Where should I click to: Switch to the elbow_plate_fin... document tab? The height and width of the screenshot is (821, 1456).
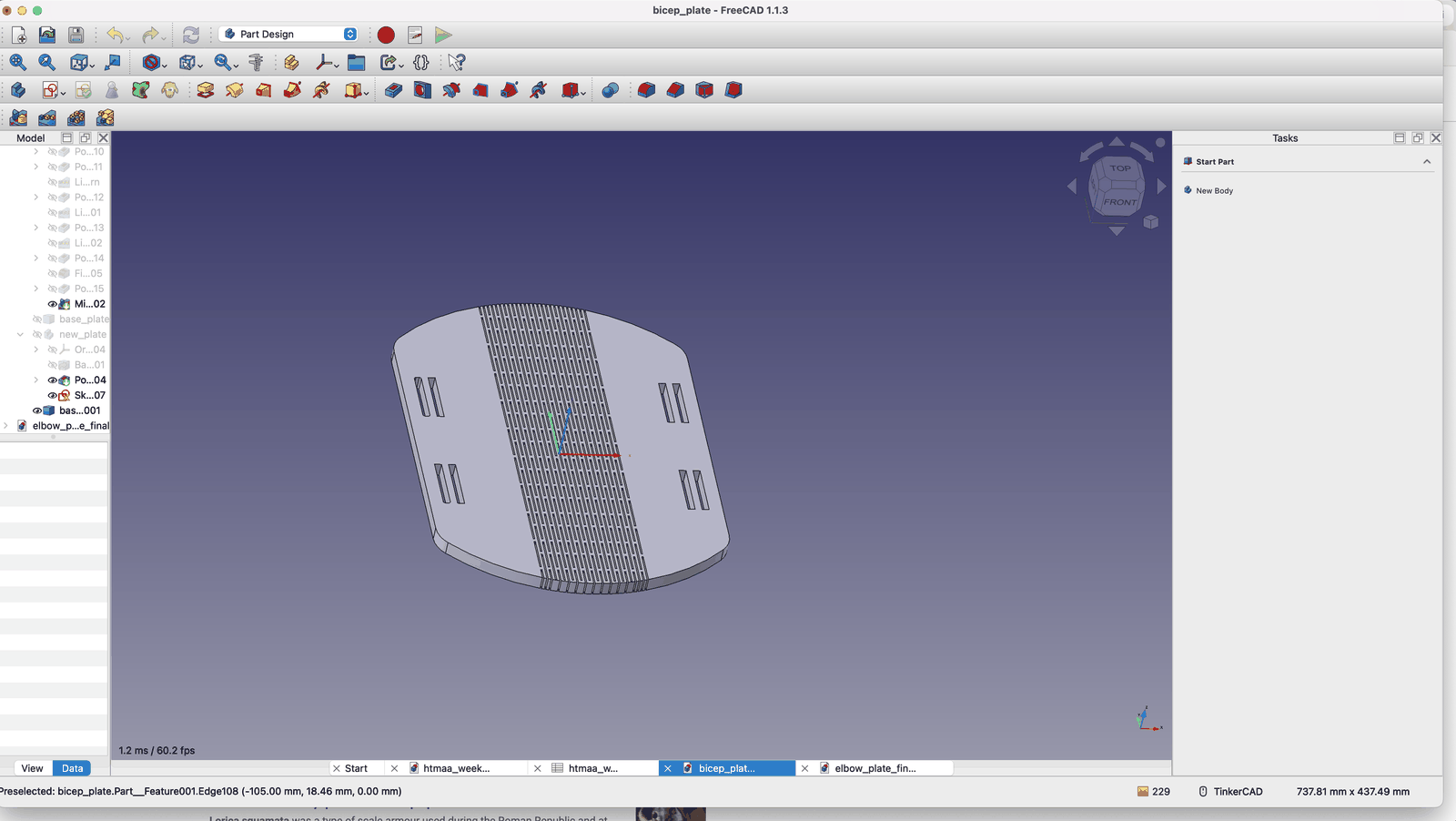point(875,768)
